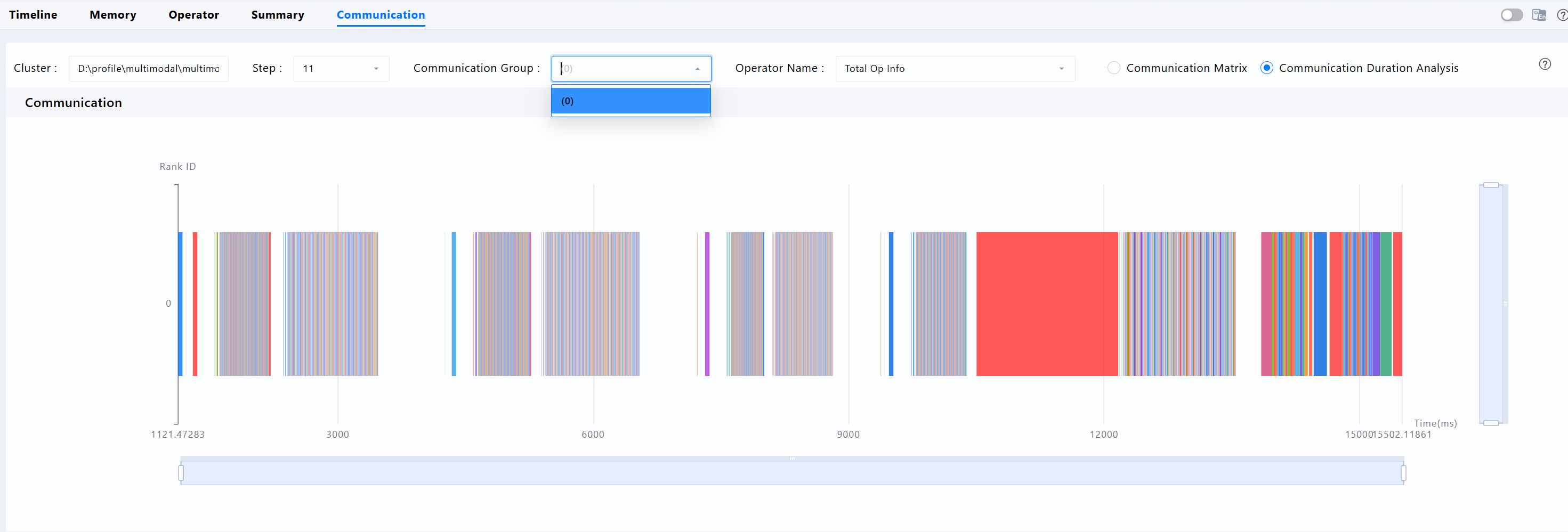The image size is (1568, 532).
Task: Click the purple bar near 7000 ms
Action: pyautogui.click(x=707, y=304)
